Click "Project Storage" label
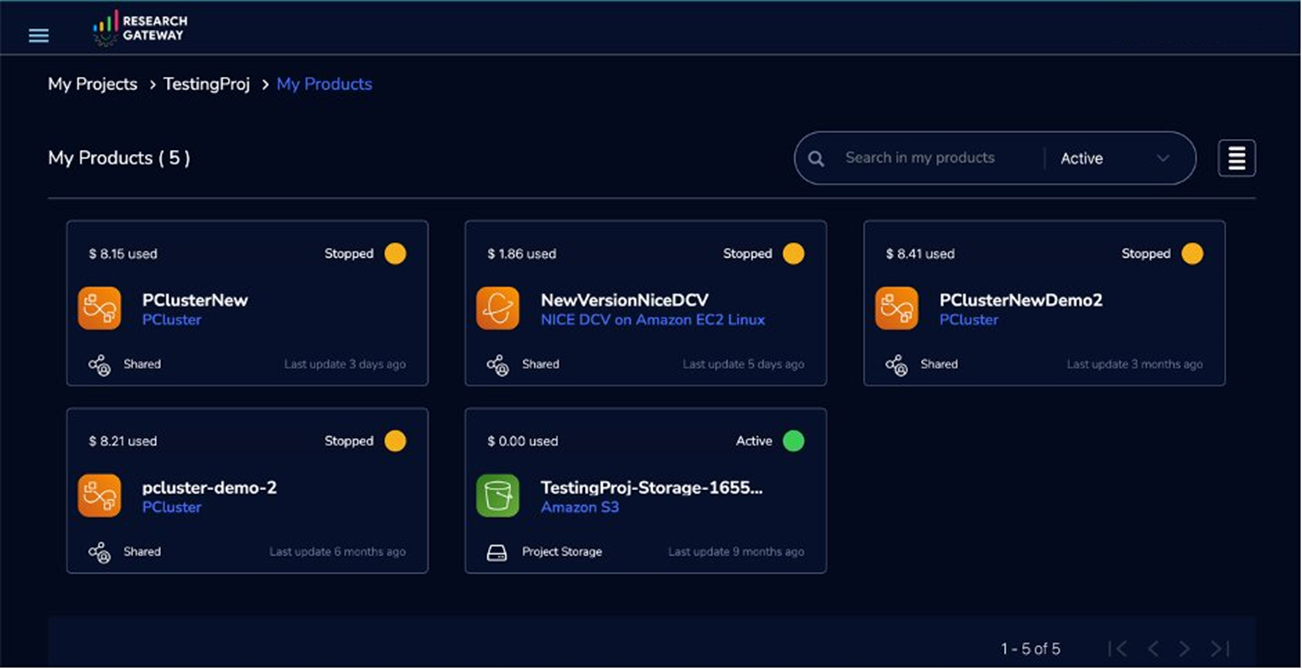 (562, 552)
